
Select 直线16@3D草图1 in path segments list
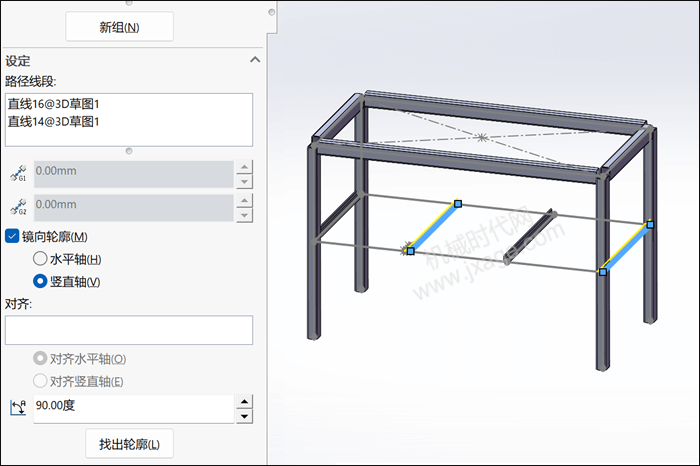tap(53, 104)
